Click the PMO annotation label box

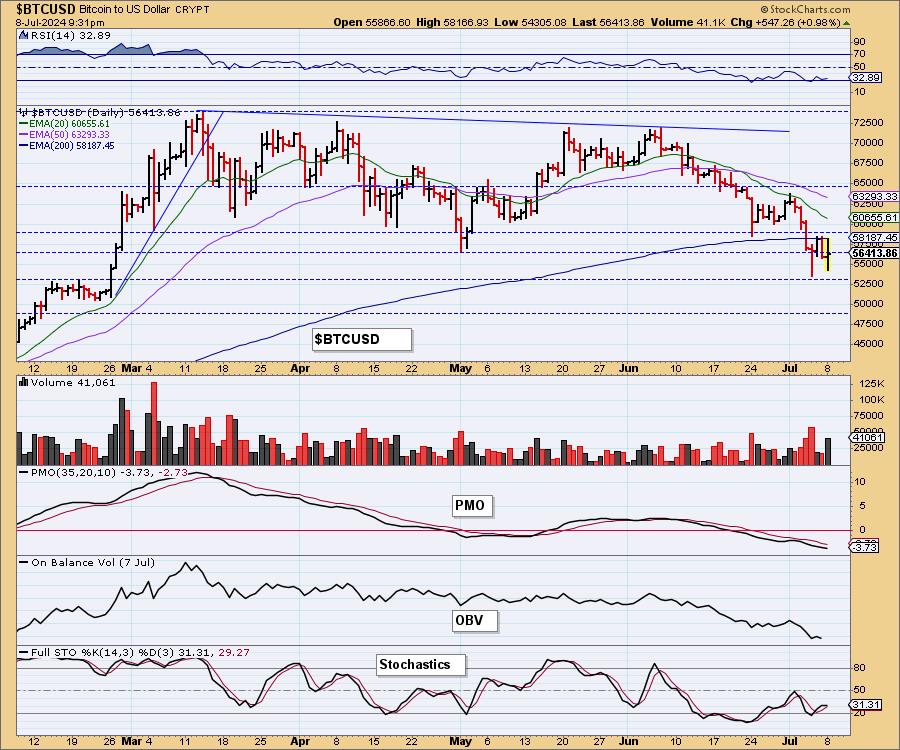pos(470,506)
